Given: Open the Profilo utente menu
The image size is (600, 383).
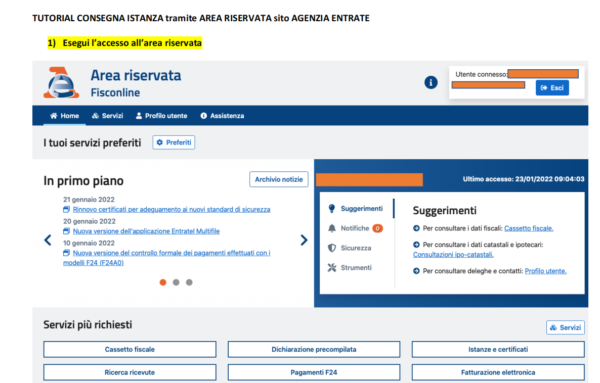Looking at the screenshot, I should pos(161,116).
